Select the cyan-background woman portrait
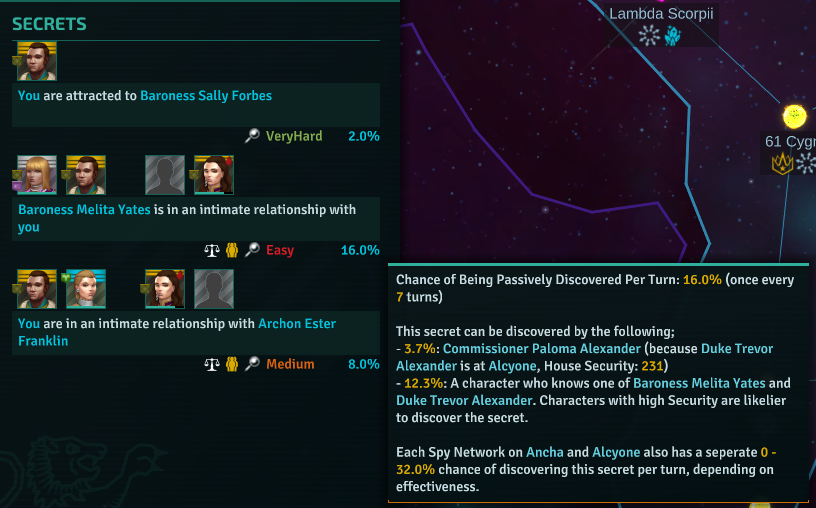816x508 pixels. click(x=86, y=289)
